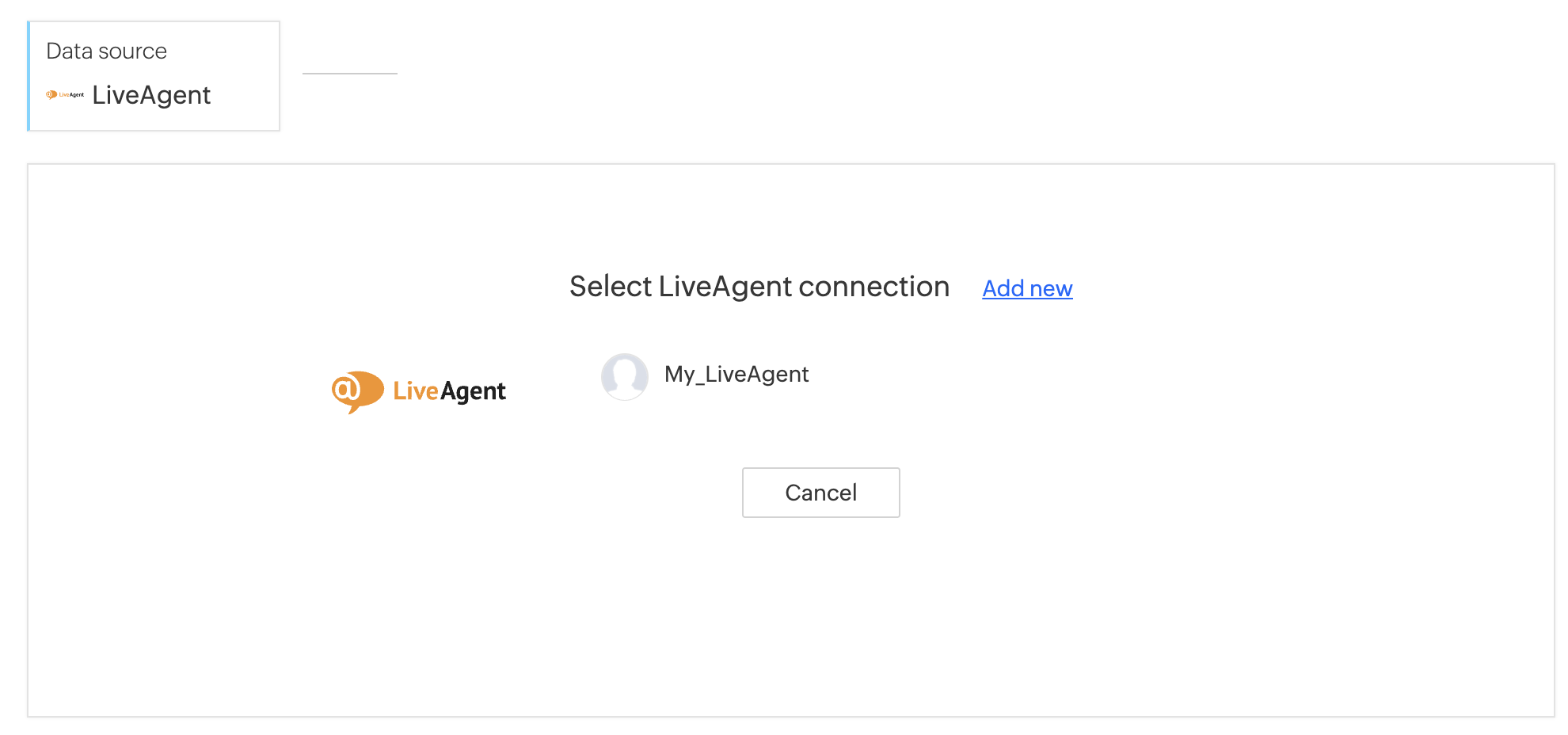Click the orange @ speech bubble logo
The image size is (1568, 735).
[357, 390]
